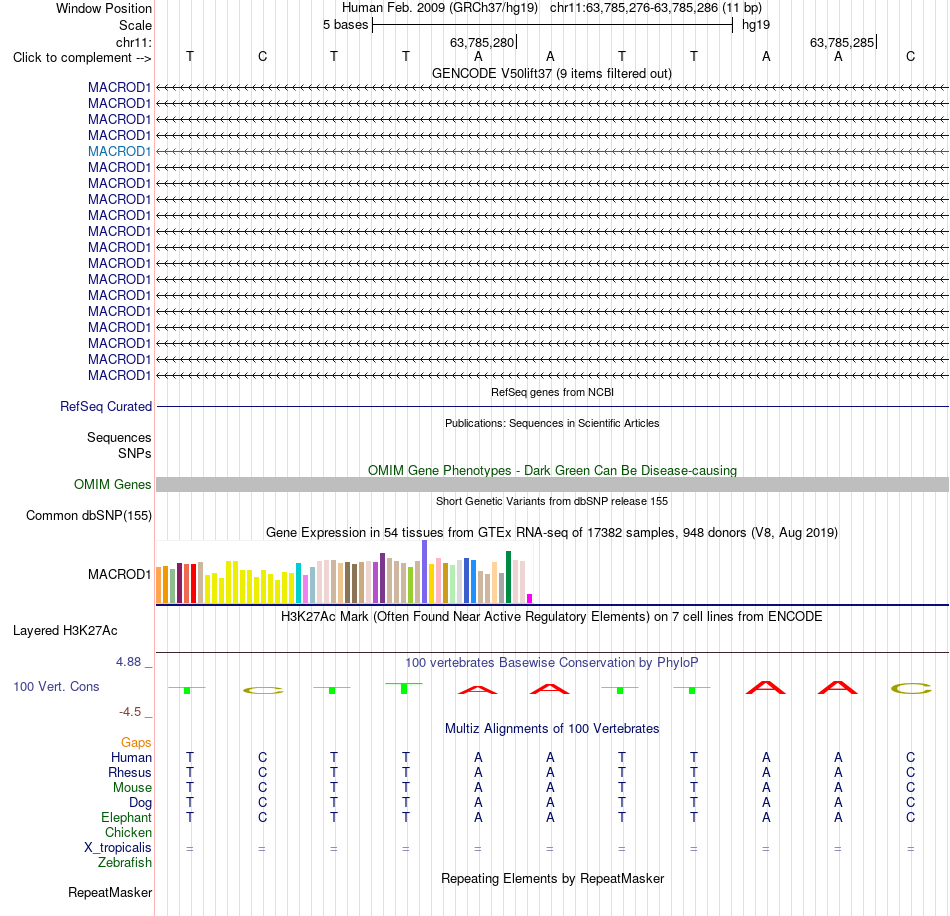Viewport: 950px width, 916px height.
Task: Click the "Sequences" subtrack label
Action: tap(119, 437)
